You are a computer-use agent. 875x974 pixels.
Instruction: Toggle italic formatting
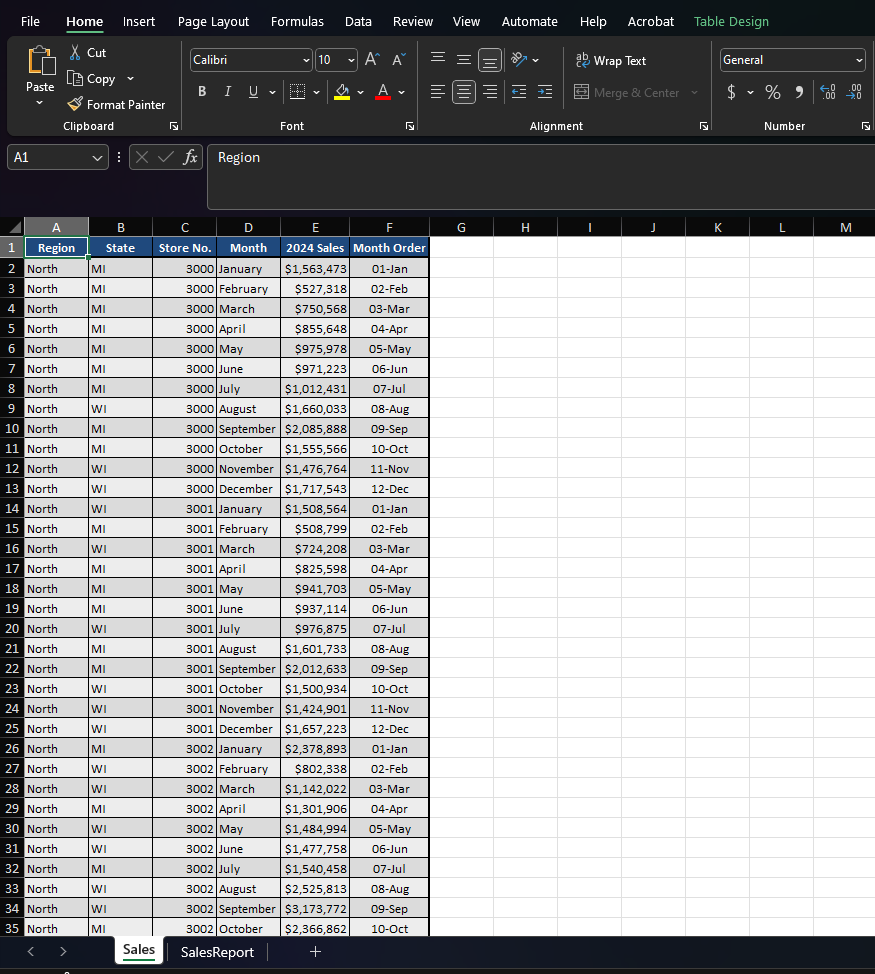[229, 91]
